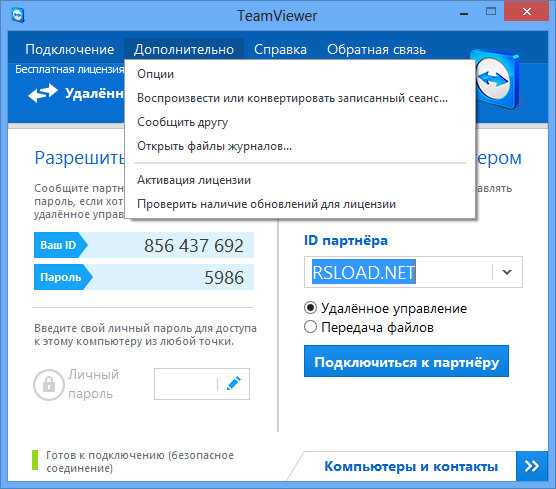Image resolution: width=556 pixels, height=489 pixels.
Task: Click the ID партнёра heading
Action: click(x=346, y=241)
